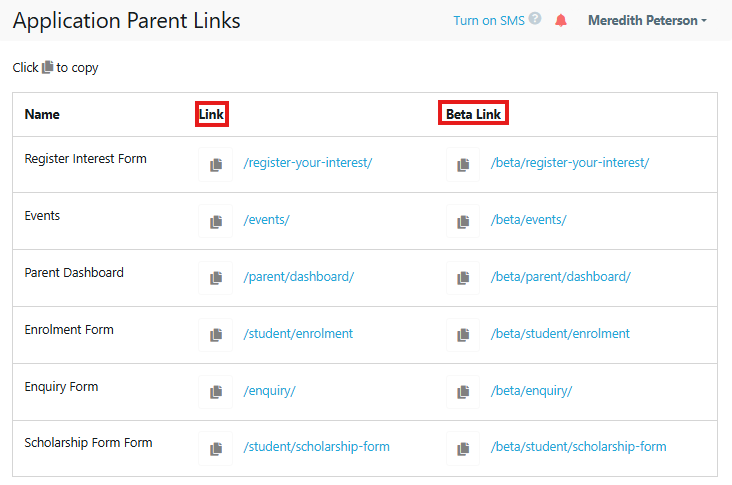Visit the /enquiry/ link
This screenshot has width=732, height=485.
[x=269, y=391]
